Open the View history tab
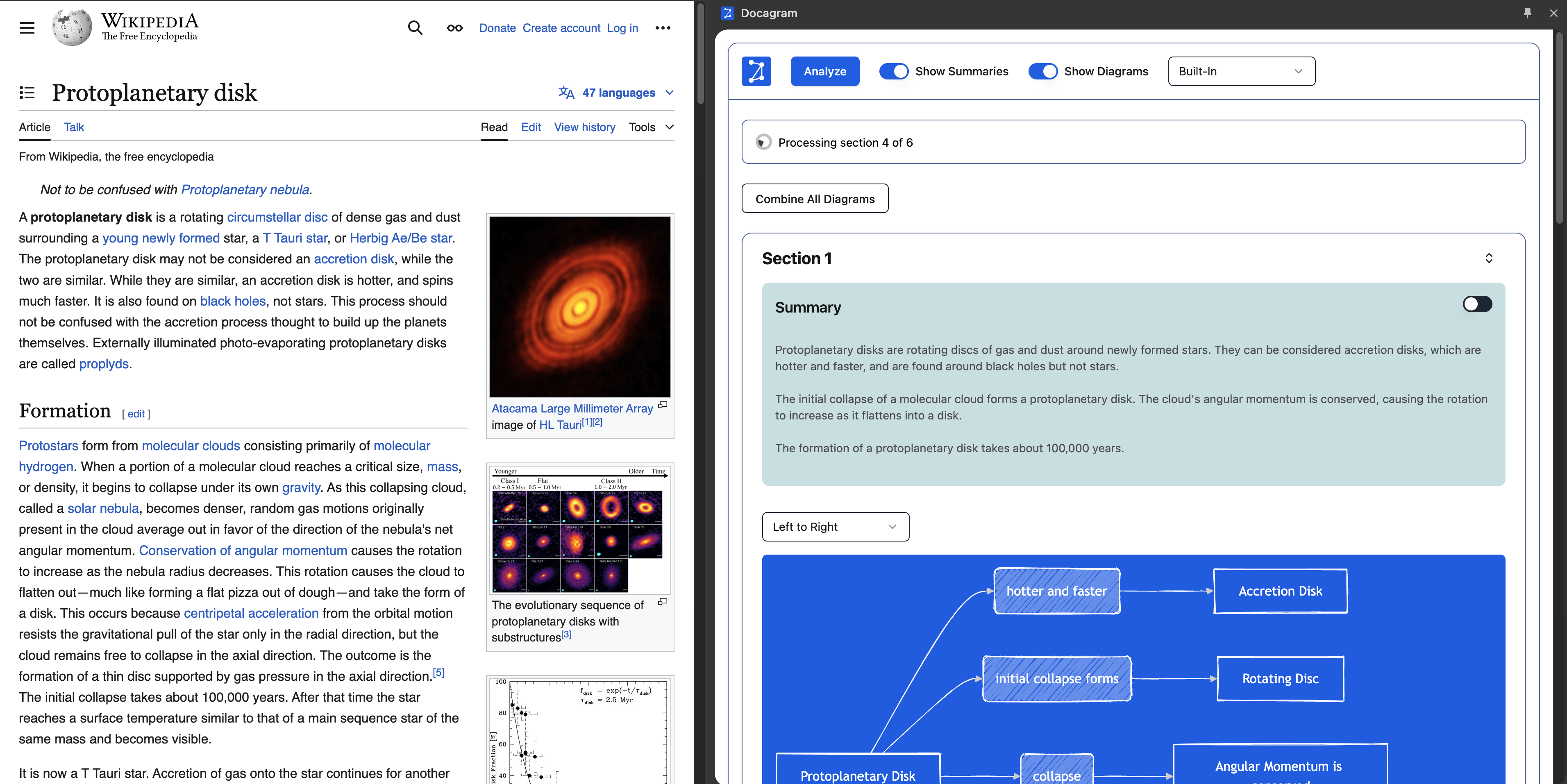The height and width of the screenshot is (784, 1567). (x=584, y=127)
